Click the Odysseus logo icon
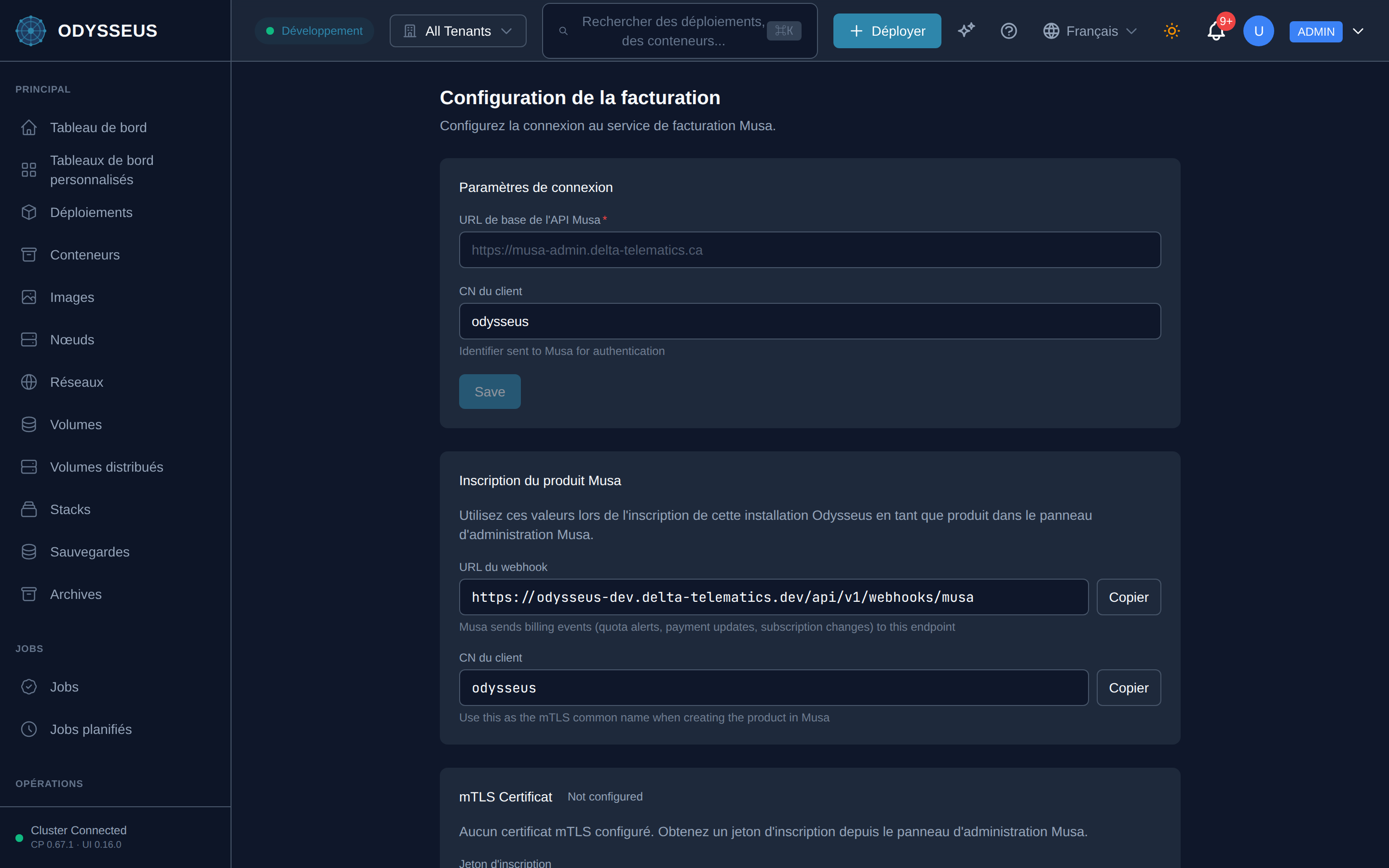Viewport: 1389px width, 868px height. point(30,30)
